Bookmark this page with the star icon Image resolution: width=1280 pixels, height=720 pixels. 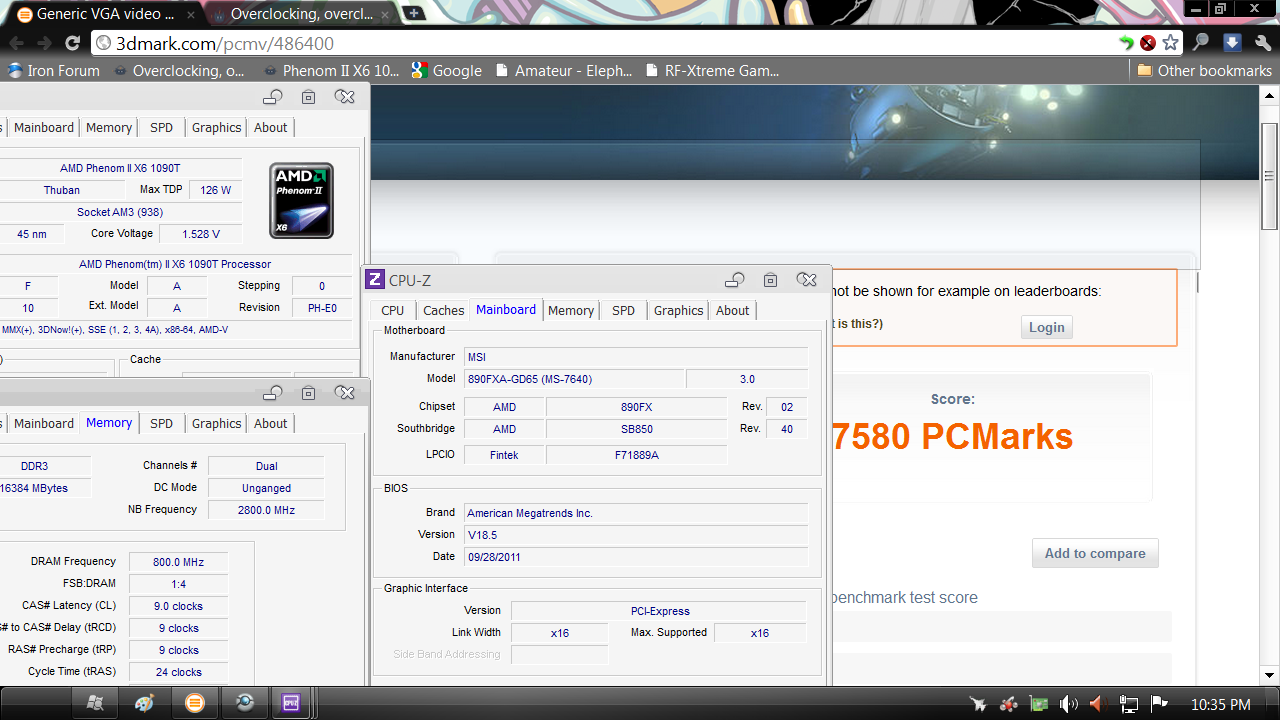(x=1170, y=43)
